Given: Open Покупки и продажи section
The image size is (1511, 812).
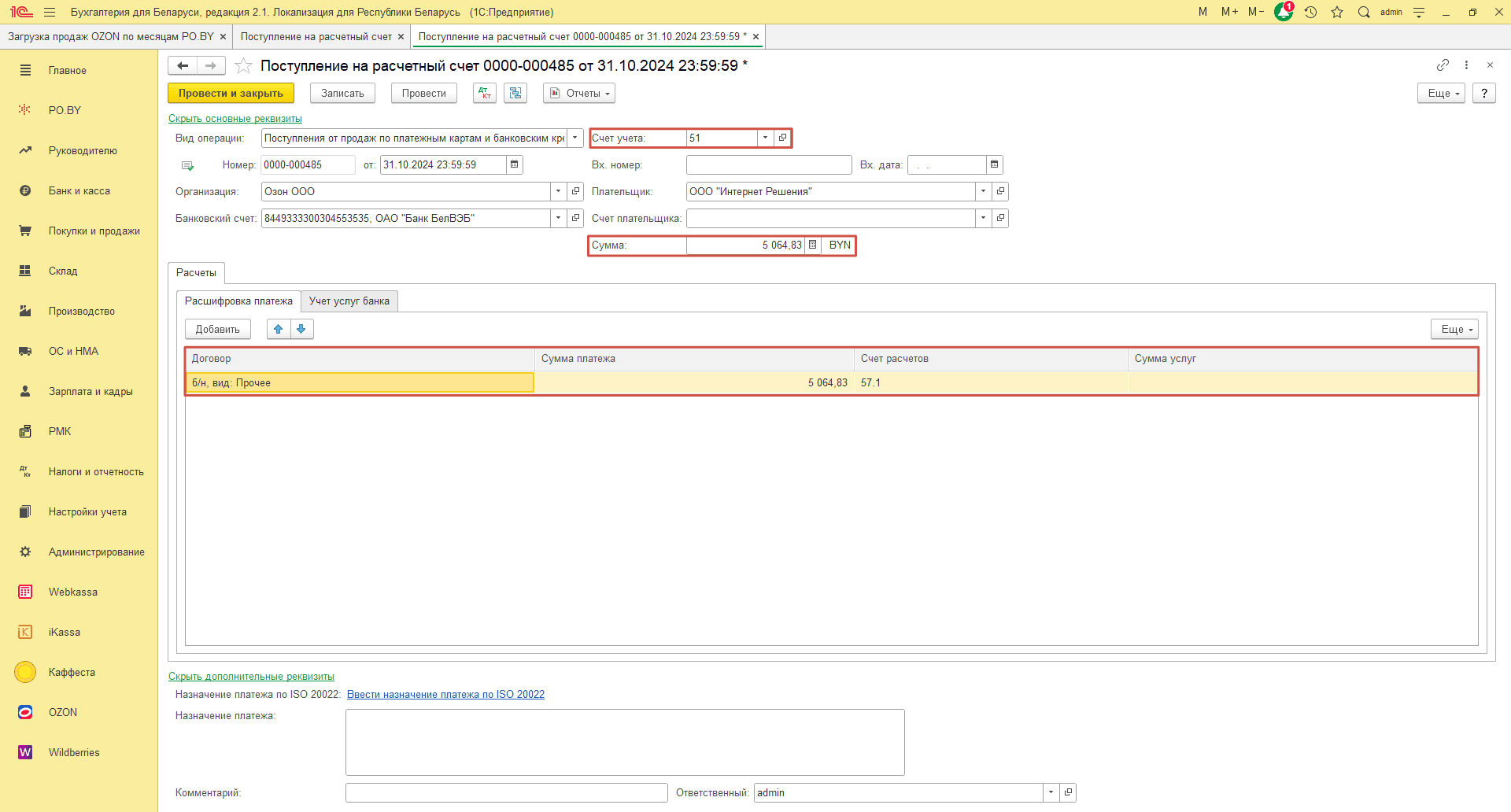Looking at the screenshot, I should (79, 231).
